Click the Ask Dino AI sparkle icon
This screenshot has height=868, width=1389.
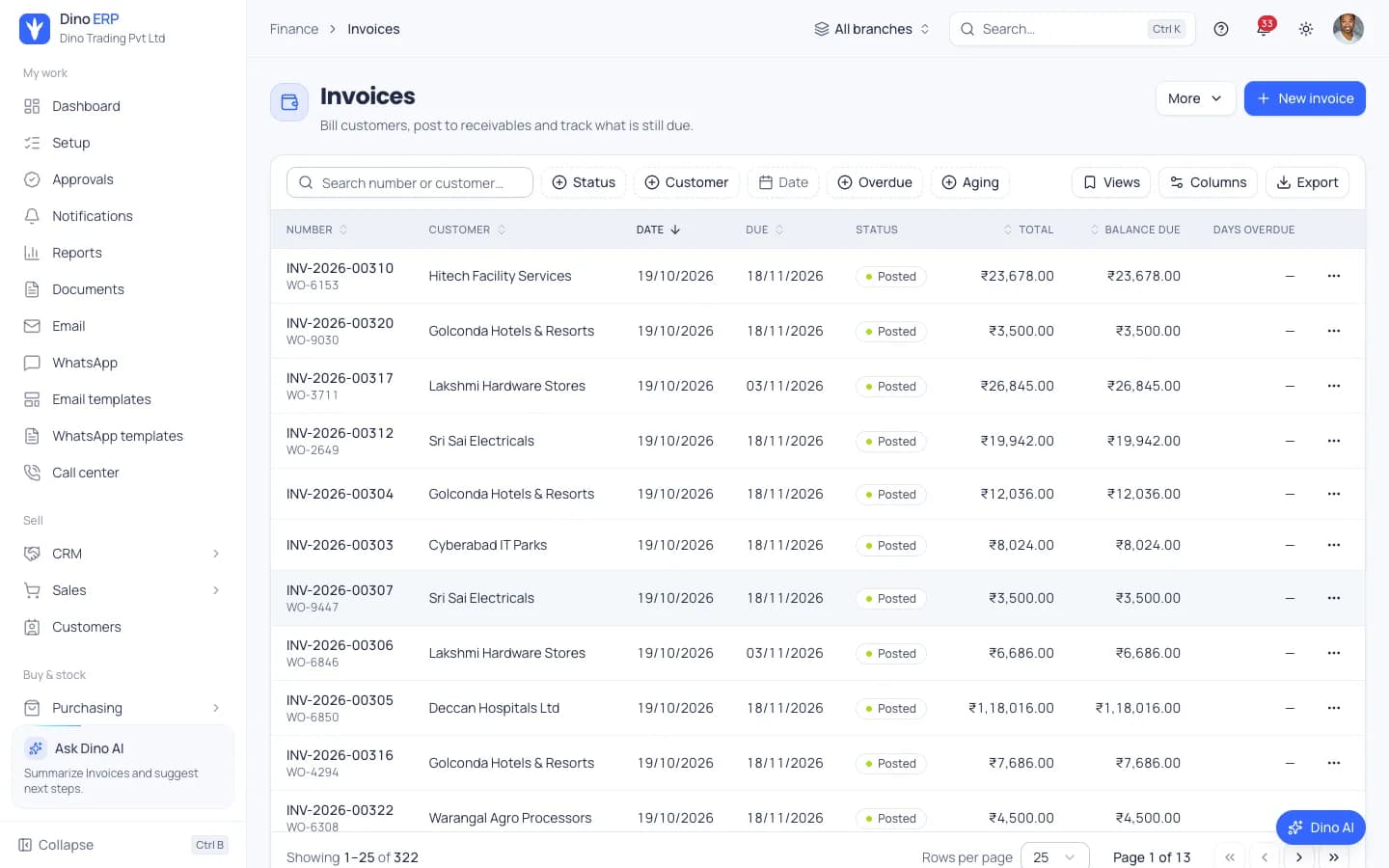36,748
